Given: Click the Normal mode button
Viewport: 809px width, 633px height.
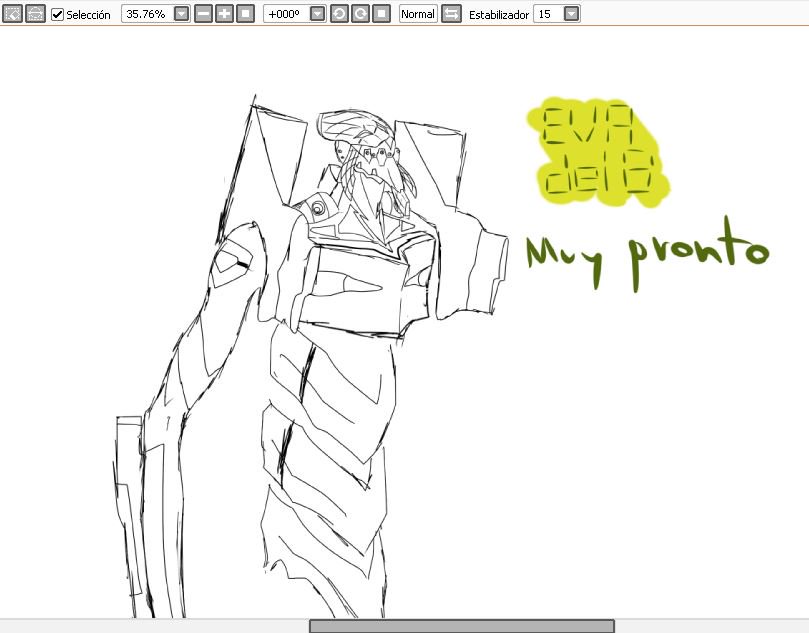Looking at the screenshot, I should point(418,14).
